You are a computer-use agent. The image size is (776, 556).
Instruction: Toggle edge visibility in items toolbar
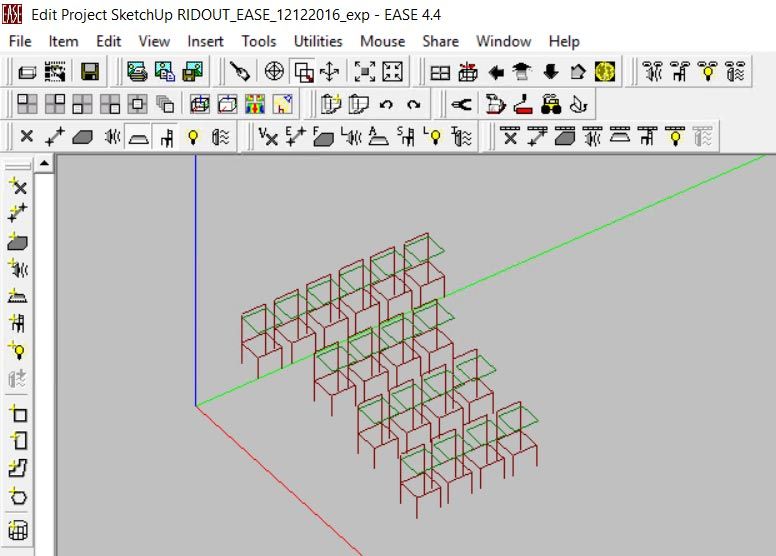55,137
